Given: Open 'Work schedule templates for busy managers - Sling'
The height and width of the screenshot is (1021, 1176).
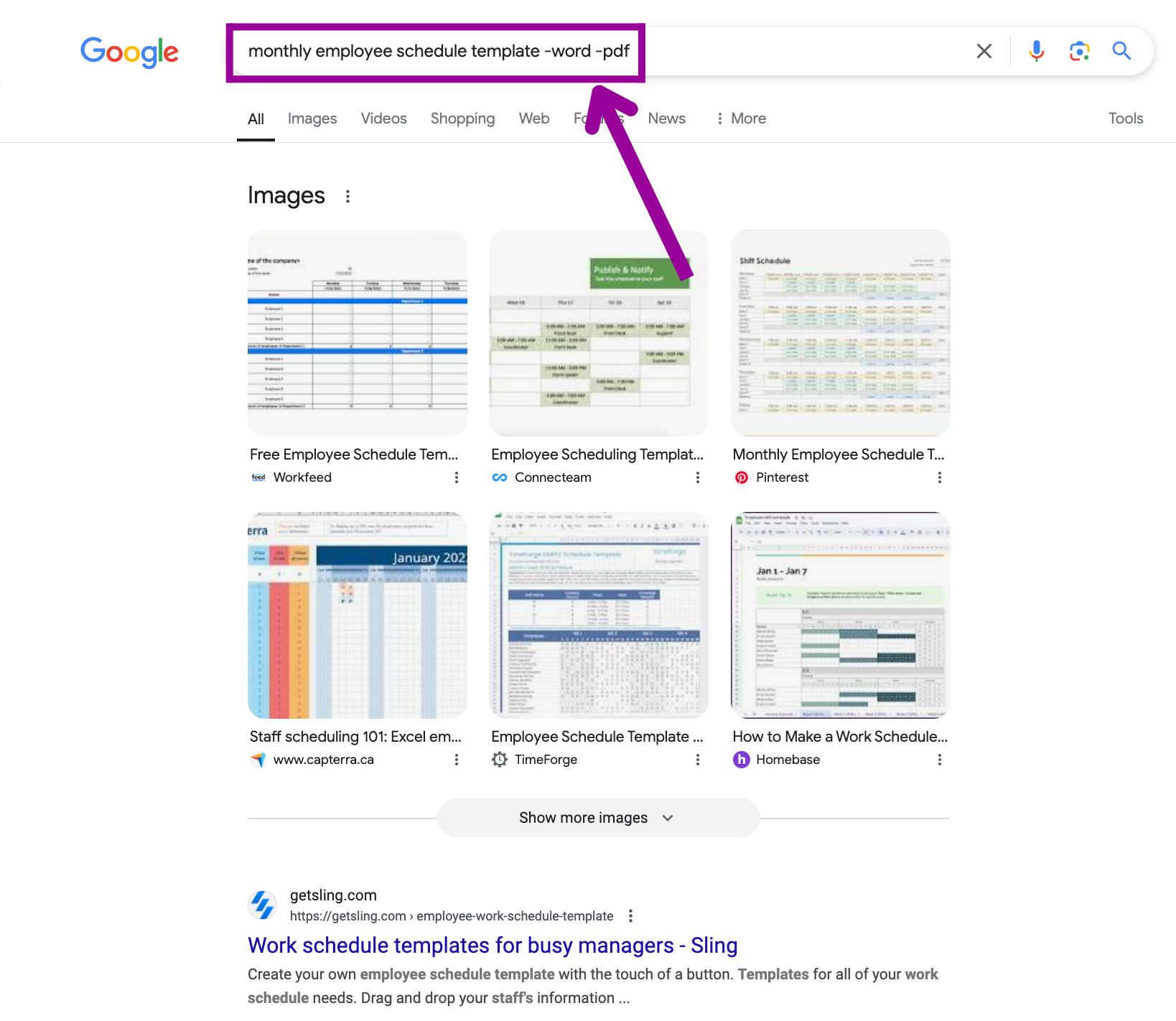Looking at the screenshot, I should [x=493, y=946].
